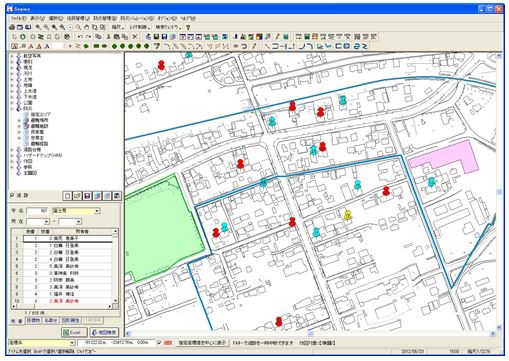The height and width of the screenshot is (361, 509).
Task: Collapse the 防災 tree node
Action: coord(12,109)
